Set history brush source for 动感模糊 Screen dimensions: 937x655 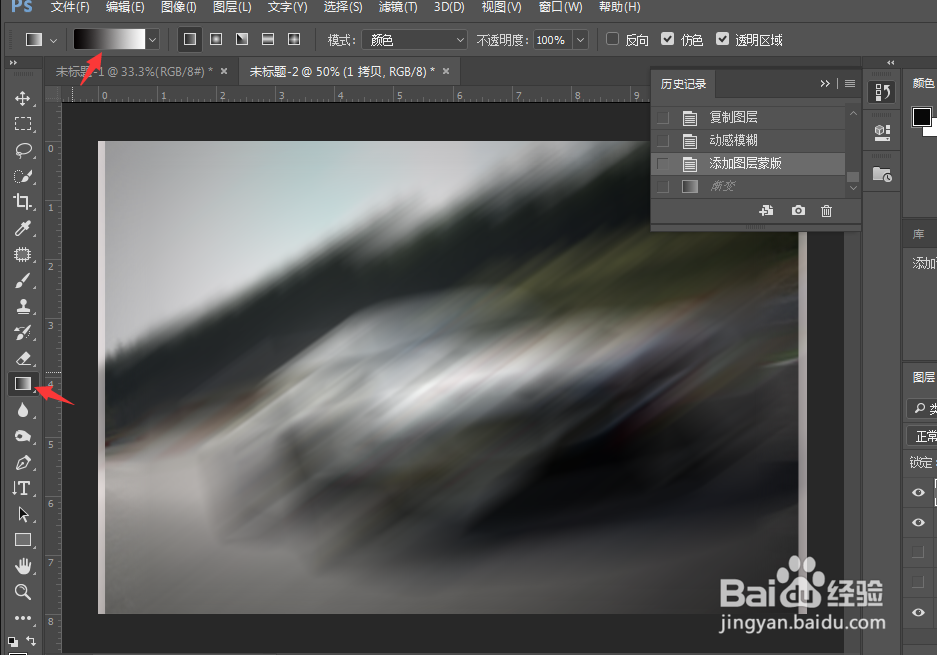[x=663, y=140]
